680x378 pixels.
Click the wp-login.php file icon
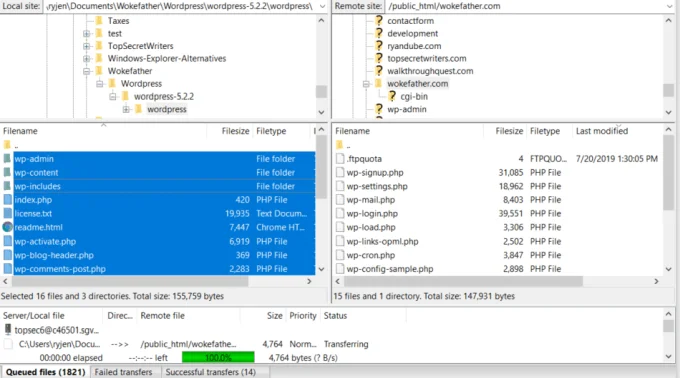[340, 213]
